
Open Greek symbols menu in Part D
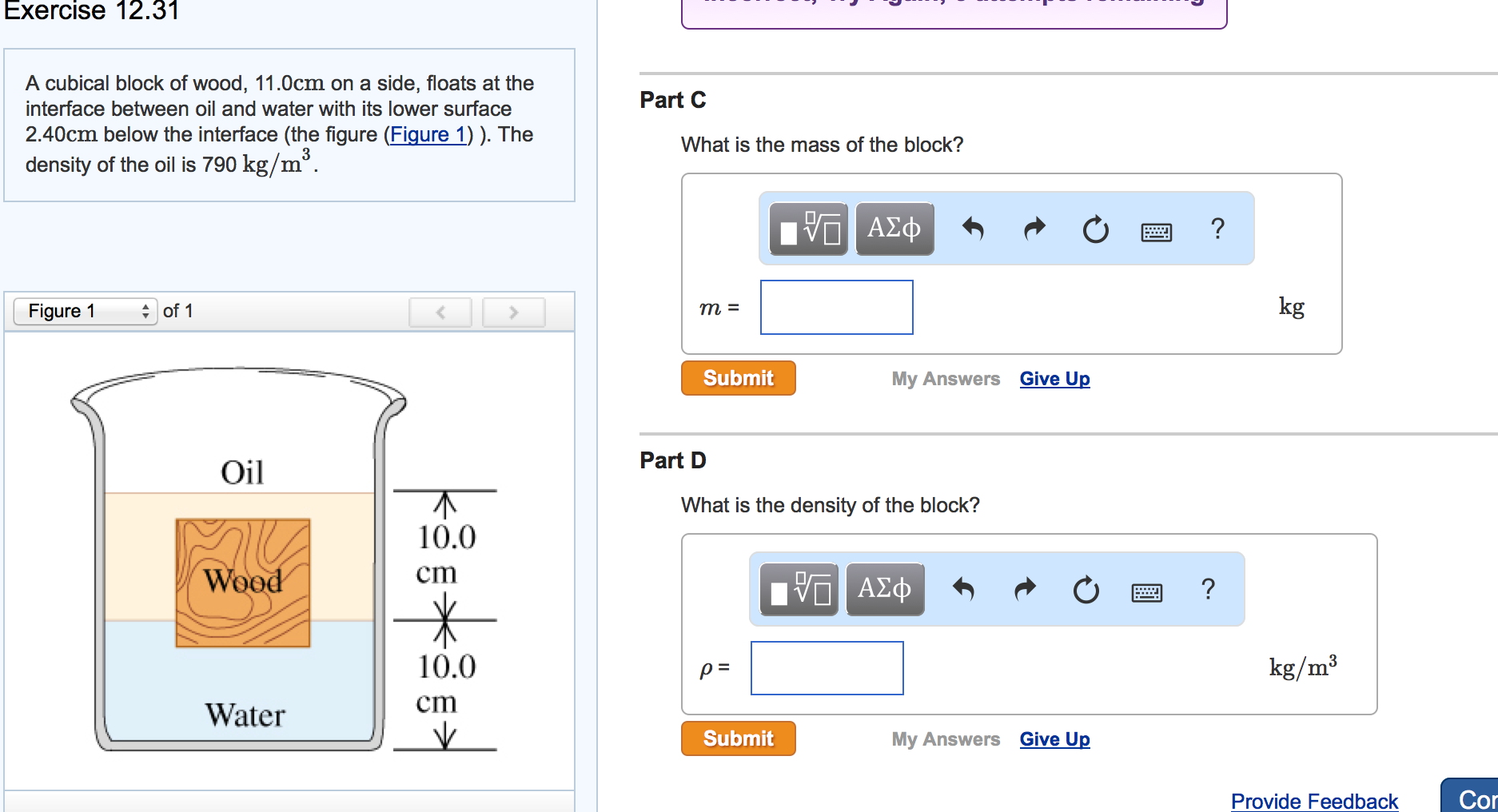[x=885, y=590]
